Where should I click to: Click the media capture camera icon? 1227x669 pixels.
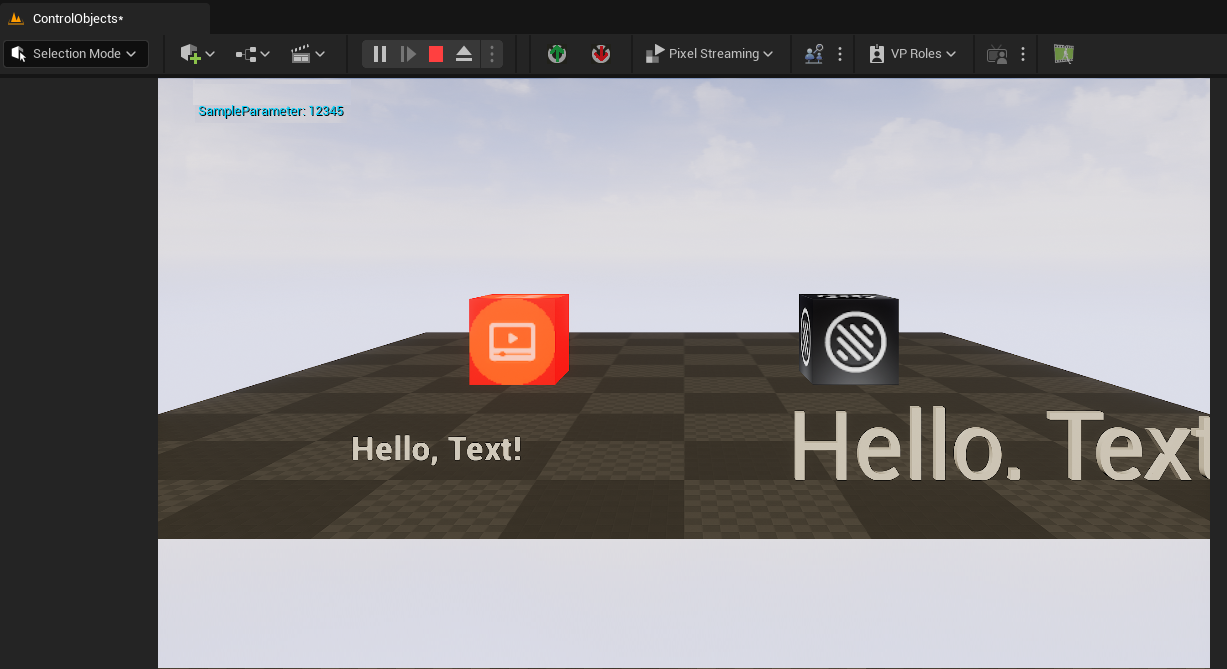[997, 54]
